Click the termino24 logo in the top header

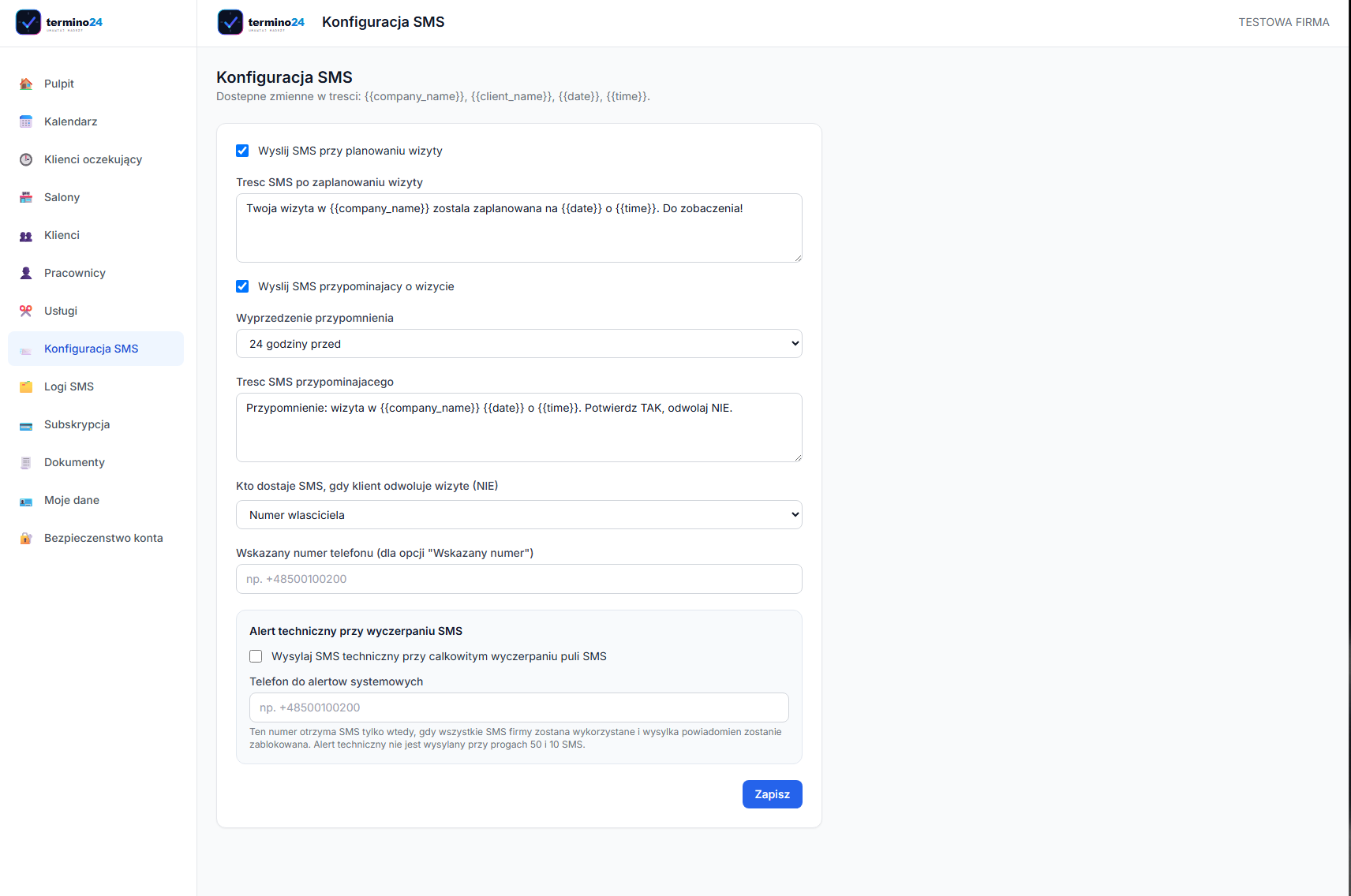click(x=261, y=22)
